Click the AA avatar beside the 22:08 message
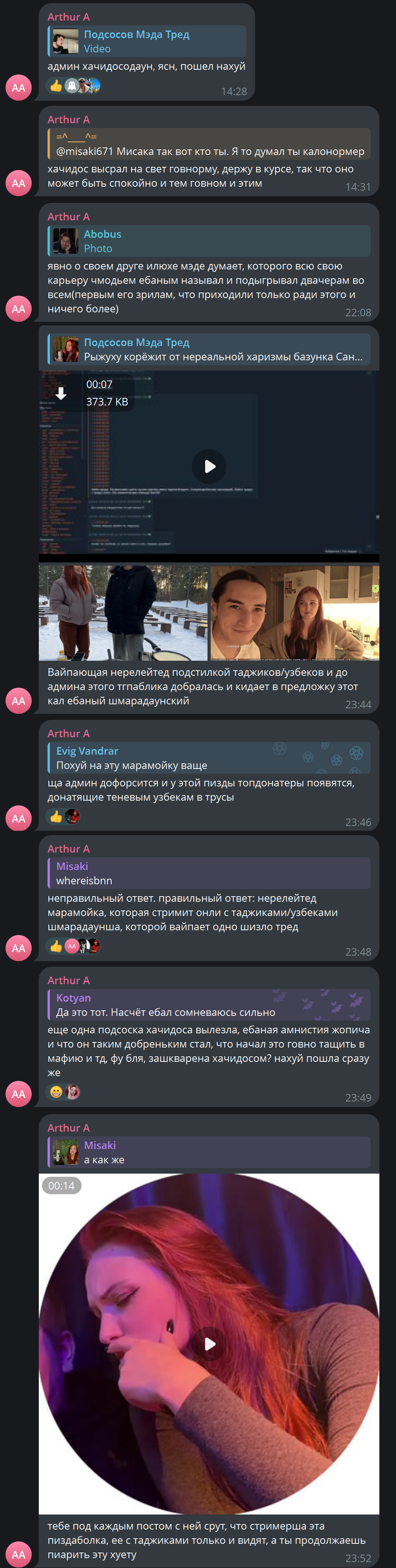Image resolution: width=396 pixels, height=1568 pixels. [19, 309]
